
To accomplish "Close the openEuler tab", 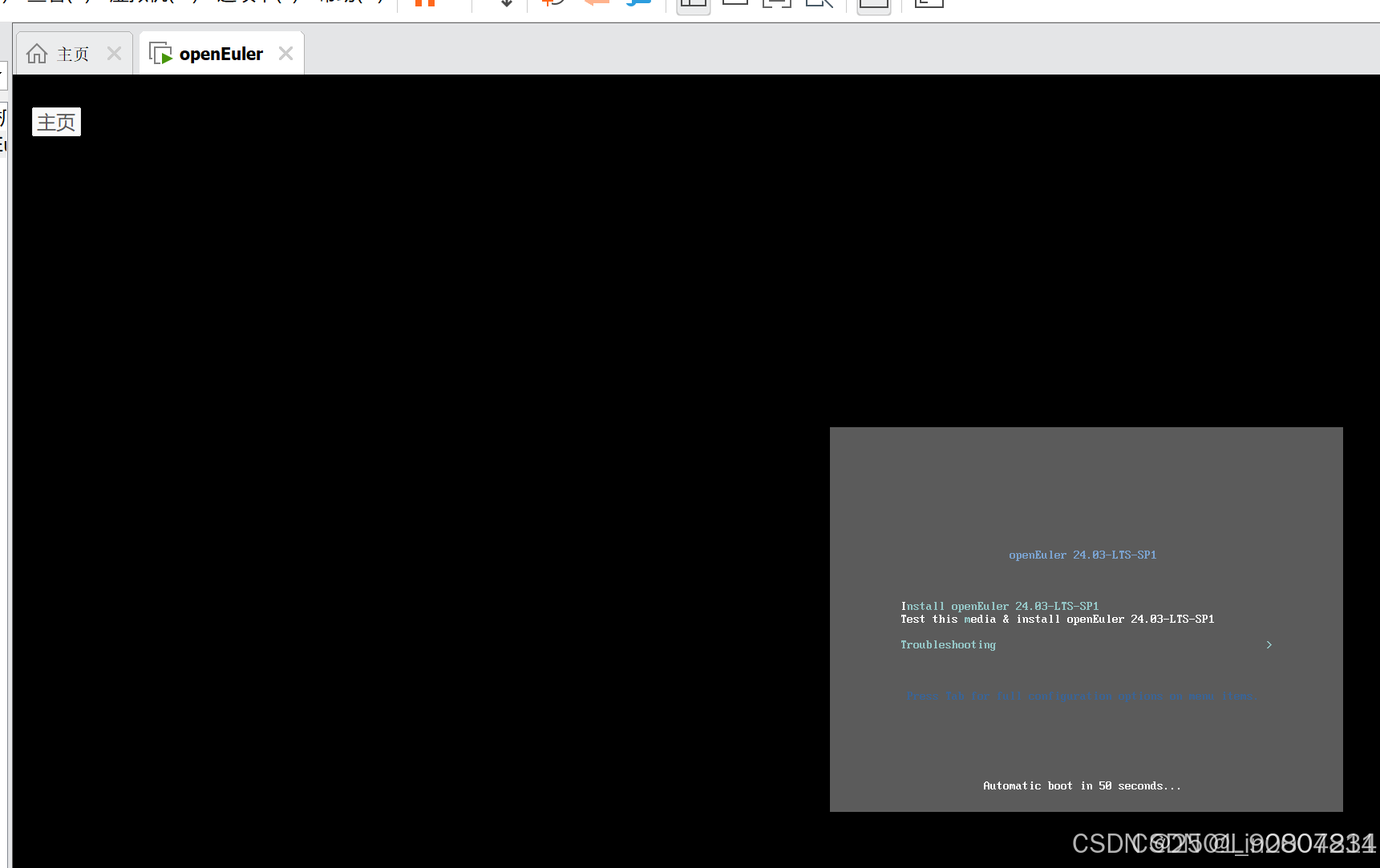I will (285, 54).
